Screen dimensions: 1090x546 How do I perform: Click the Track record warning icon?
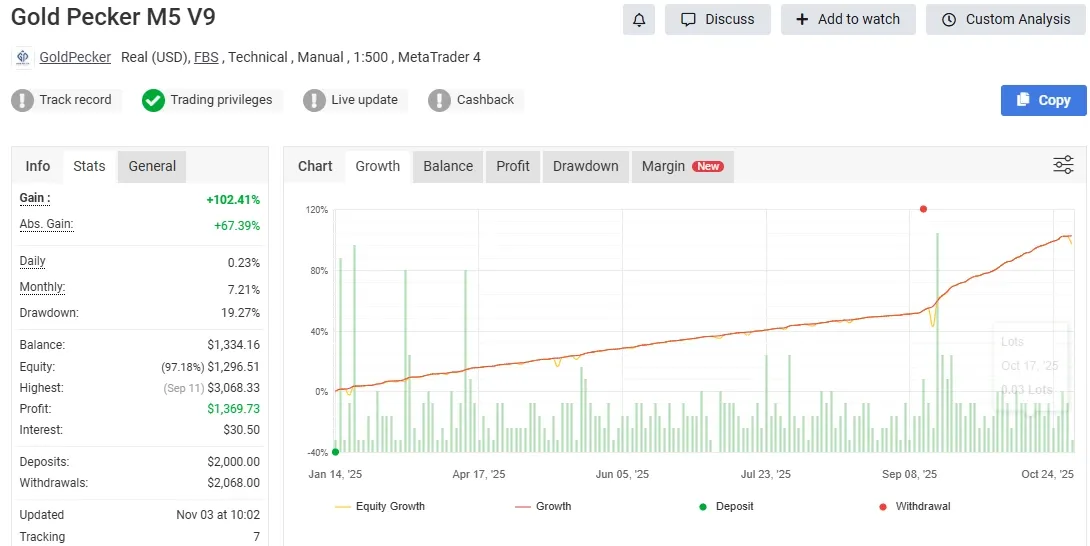coord(22,100)
